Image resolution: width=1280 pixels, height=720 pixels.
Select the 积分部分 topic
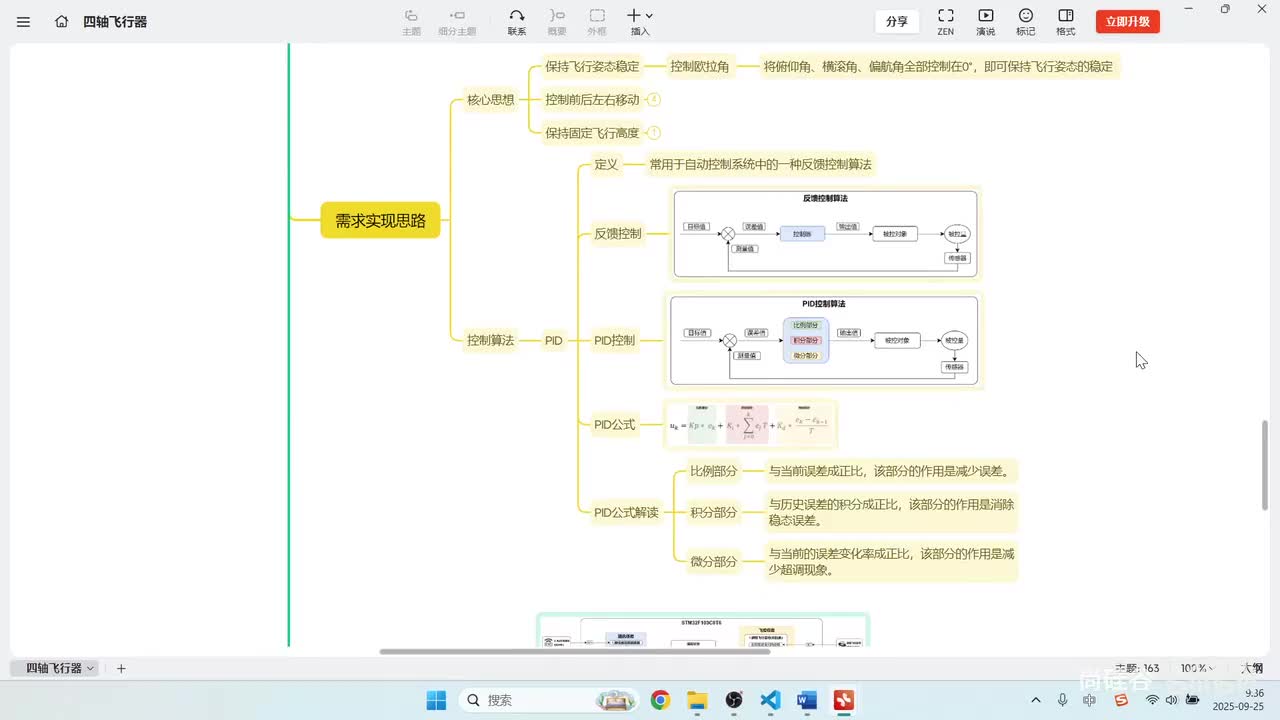tap(714, 512)
